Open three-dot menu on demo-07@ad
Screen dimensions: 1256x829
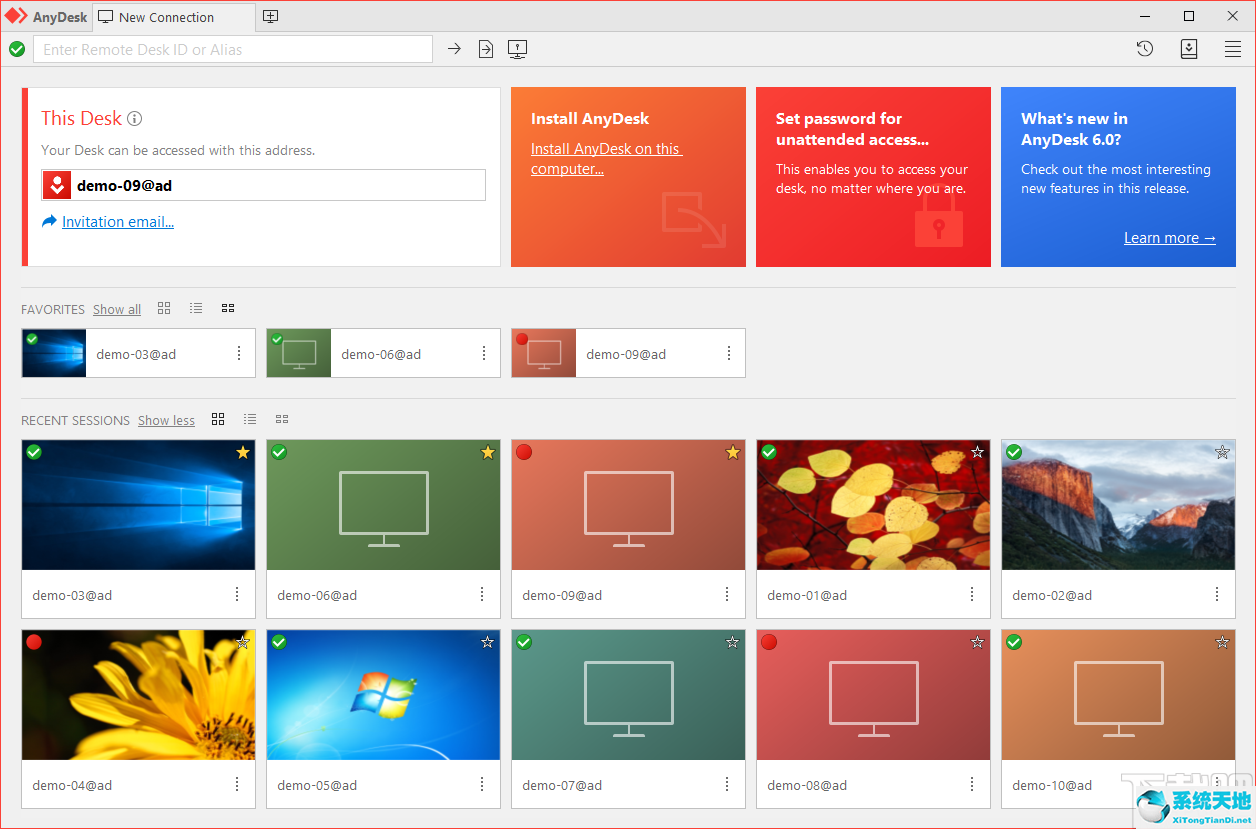[727, 784]
